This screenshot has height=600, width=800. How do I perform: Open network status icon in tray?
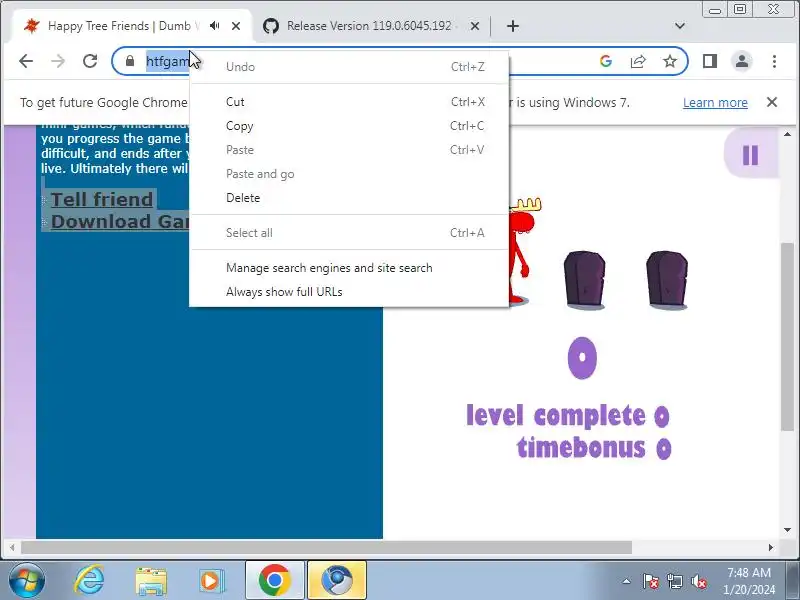pyautogui.click(x=675, y=581)
